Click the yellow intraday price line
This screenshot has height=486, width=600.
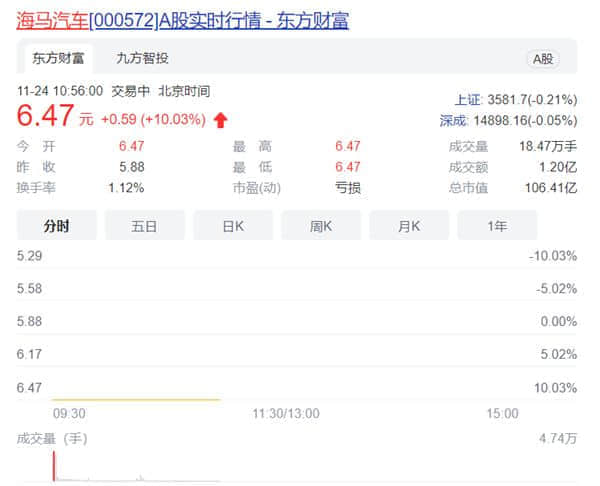[x=136, y=399]
